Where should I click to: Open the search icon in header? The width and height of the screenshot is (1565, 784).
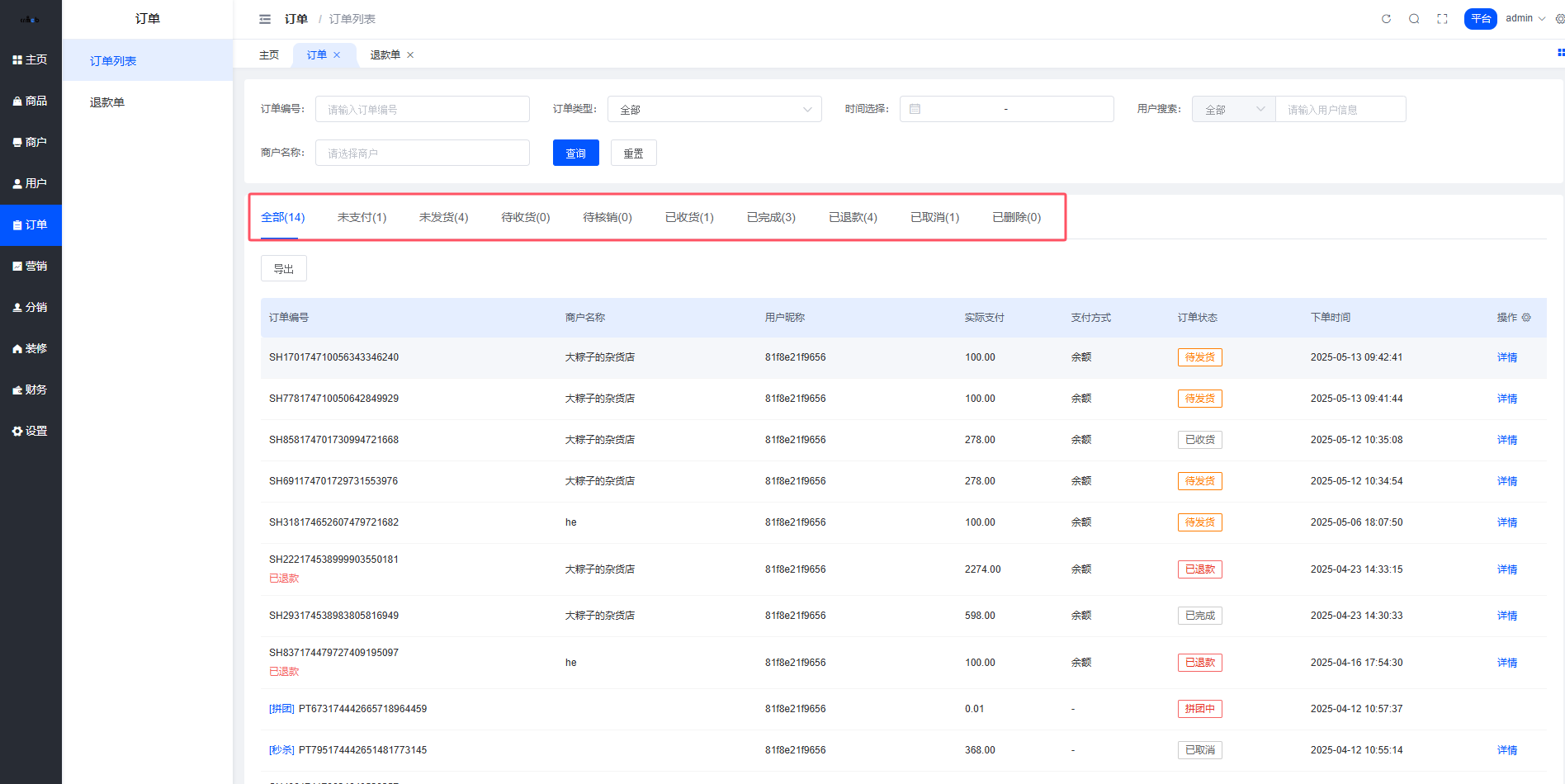(1414, 19)
